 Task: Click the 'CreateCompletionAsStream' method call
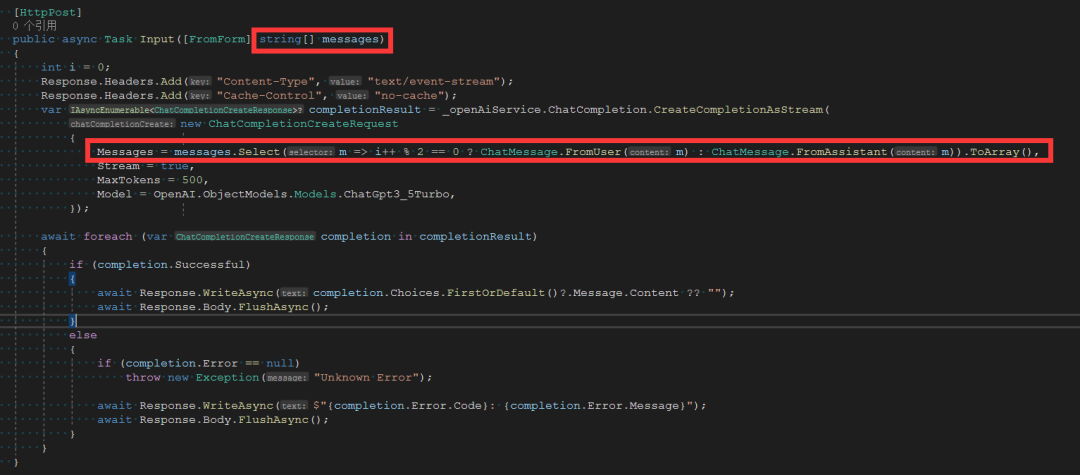(x=739, y=109)
